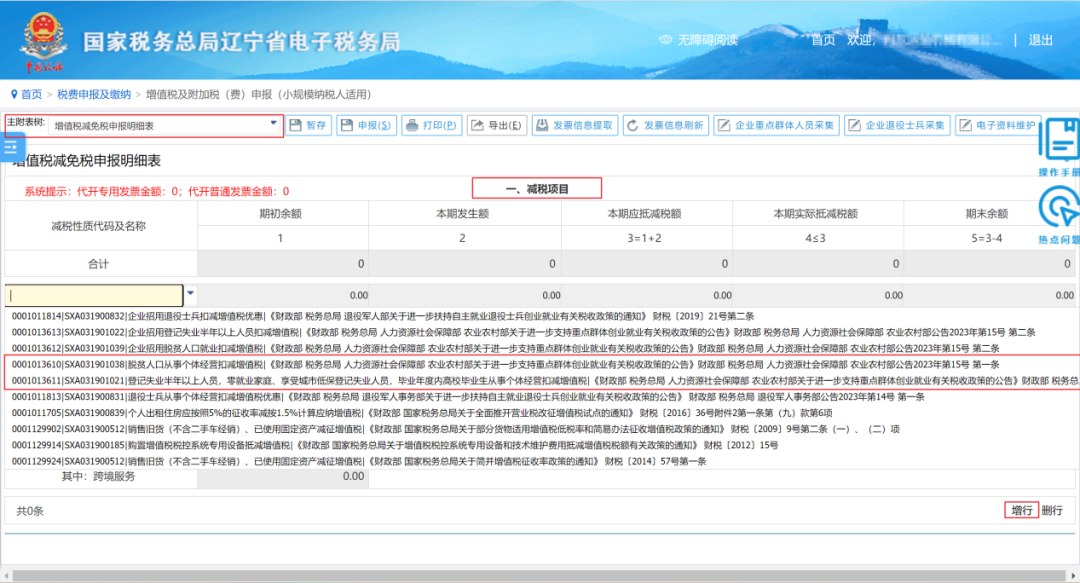This screenshot has height=583, width=1080.
Task: Select option 0001129902 销售旧货
Action: click(x=455, y=429)
